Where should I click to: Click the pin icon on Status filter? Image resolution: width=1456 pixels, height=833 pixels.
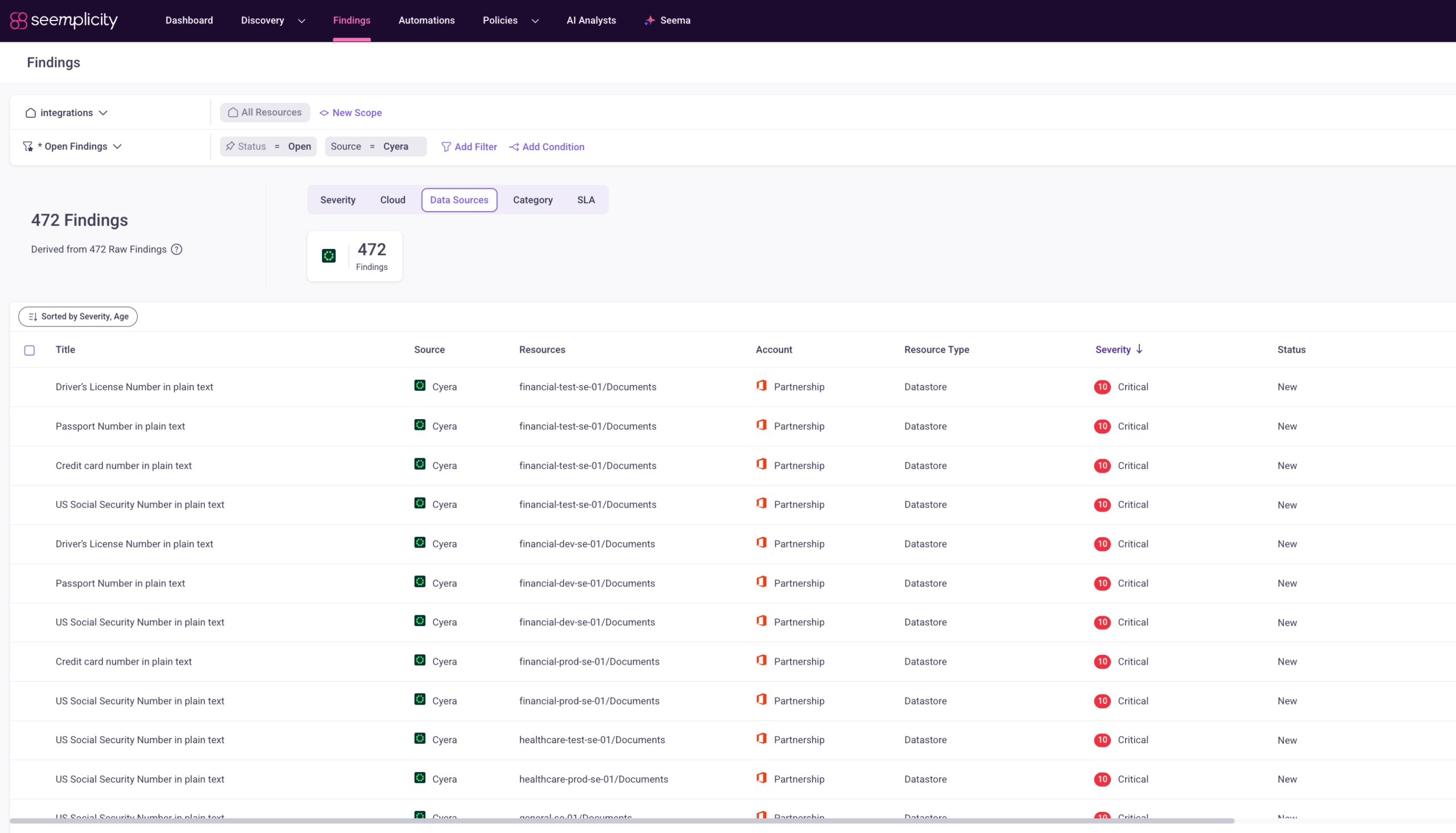click(x=230, y=146)
